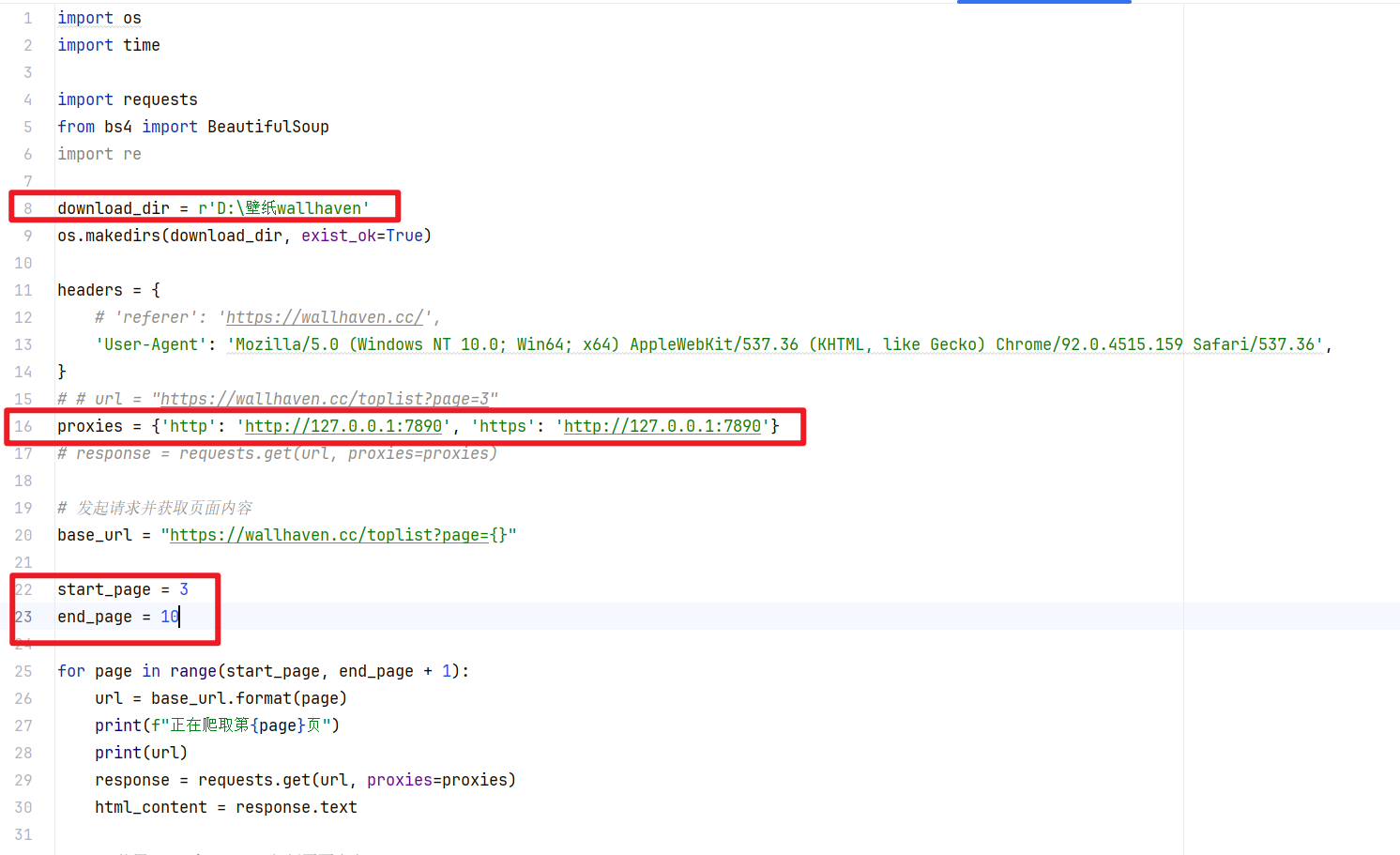Click line number 25 in the gutter
Screen dimensions: 1400x855
[x=23, y=671]
